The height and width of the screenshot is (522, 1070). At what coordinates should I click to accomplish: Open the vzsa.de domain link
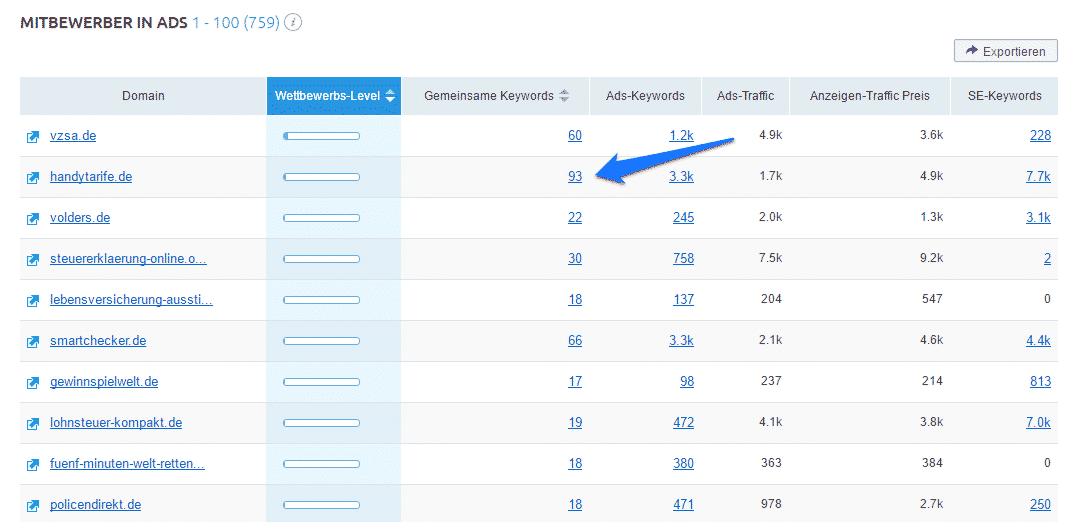pos(73,136)
